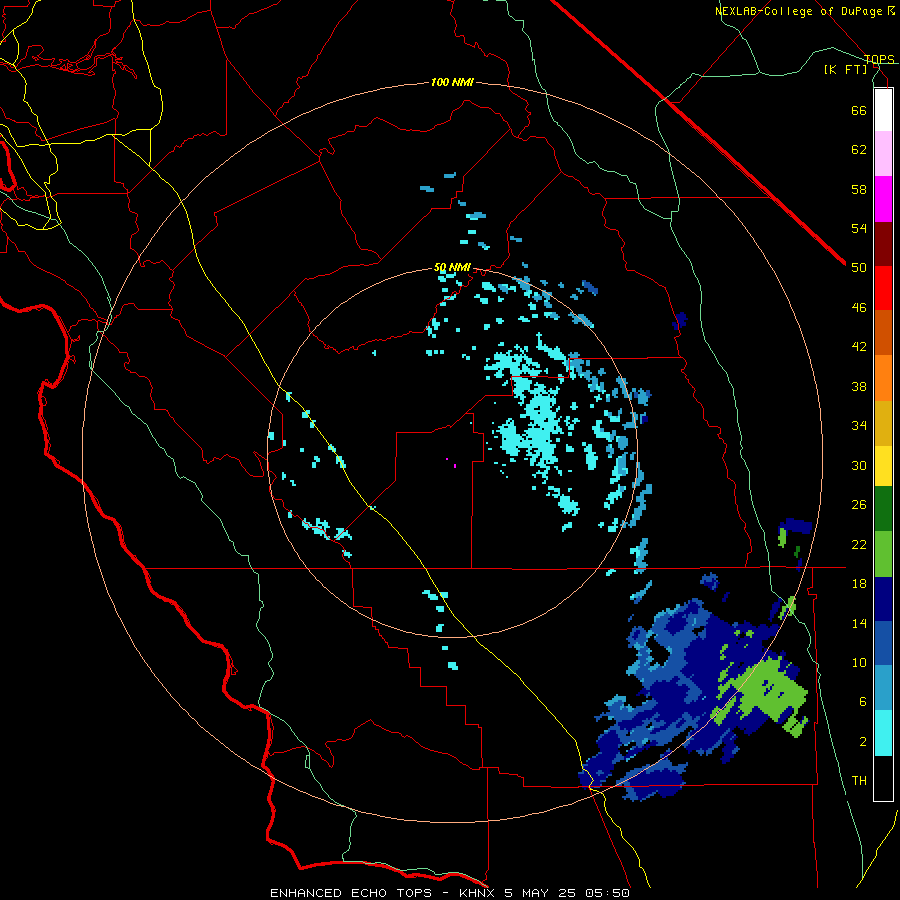Click legend value 46
900x900 pixels.
(x=859, y=308)
